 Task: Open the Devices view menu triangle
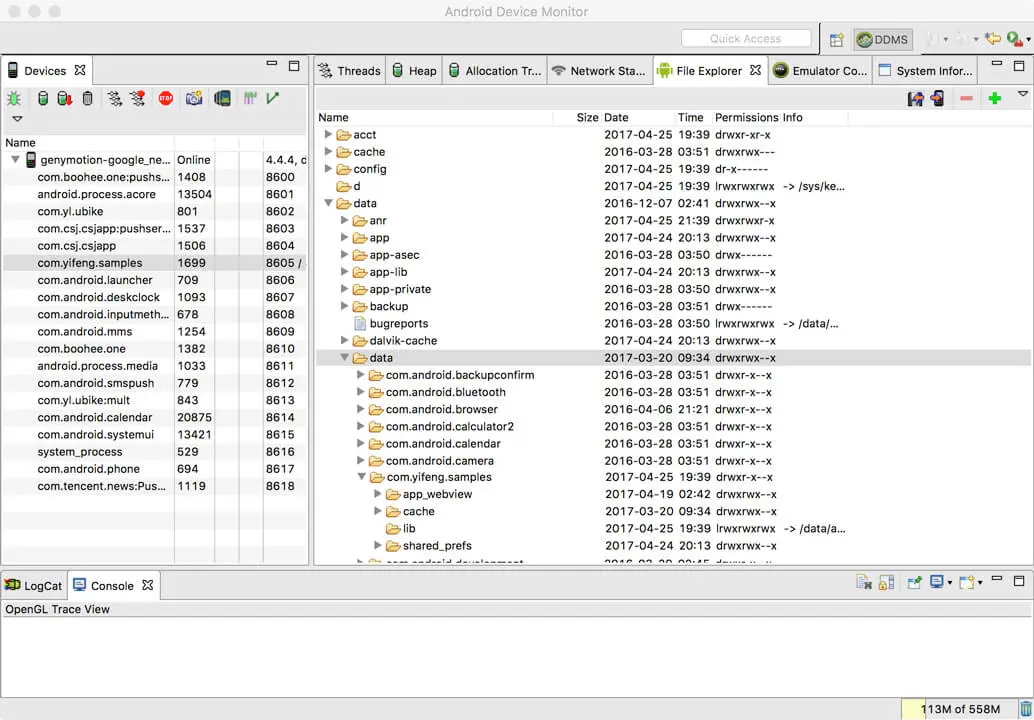coord(17,119)
